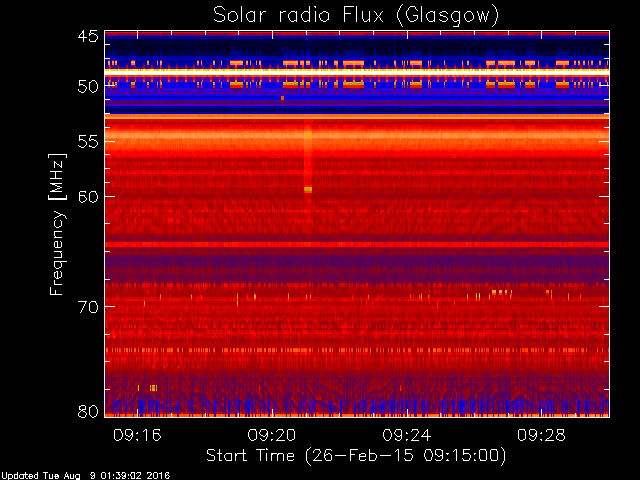Click the 55 frequency tick label

tap(88, 142)
